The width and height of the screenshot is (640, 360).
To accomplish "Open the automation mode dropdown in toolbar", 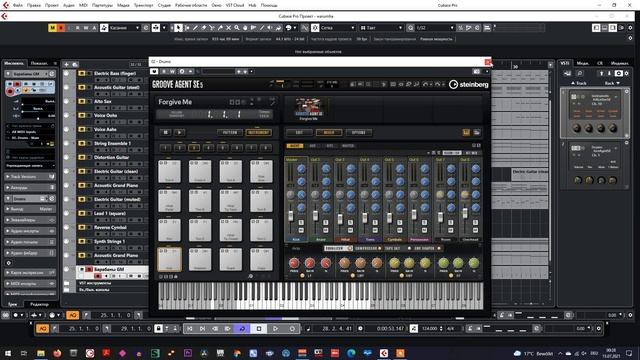I will click(x=124, y=28).
